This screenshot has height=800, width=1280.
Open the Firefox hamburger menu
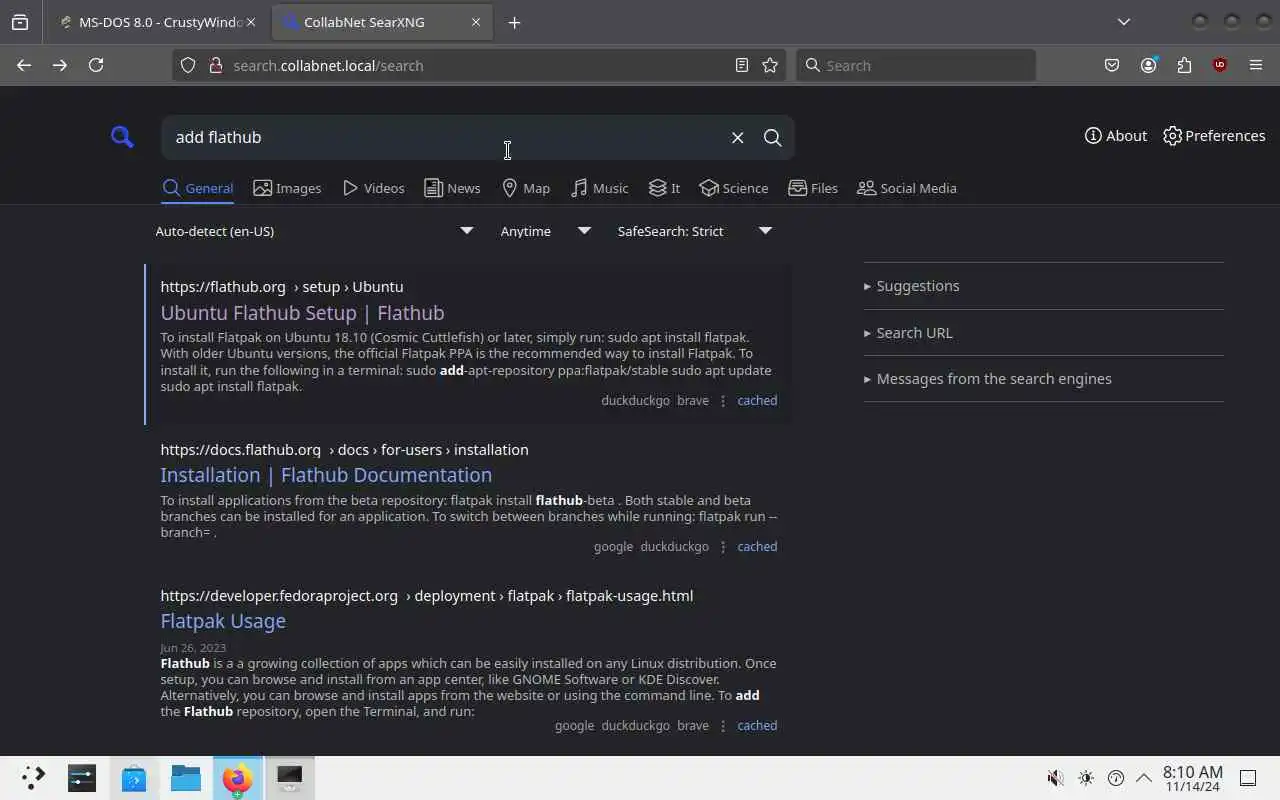[1256, 65]
